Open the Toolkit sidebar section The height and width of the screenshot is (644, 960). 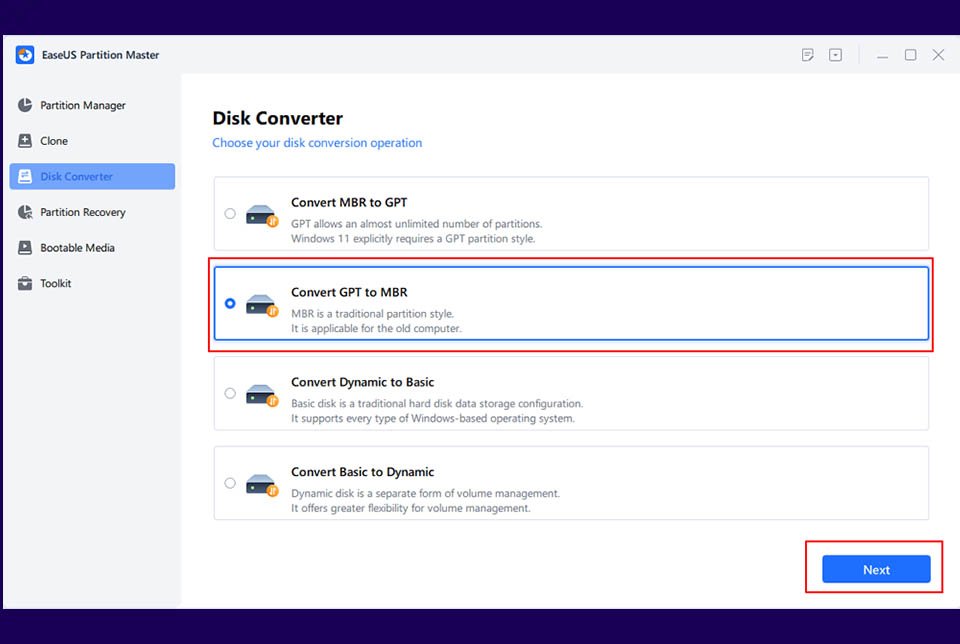[92, 283]
